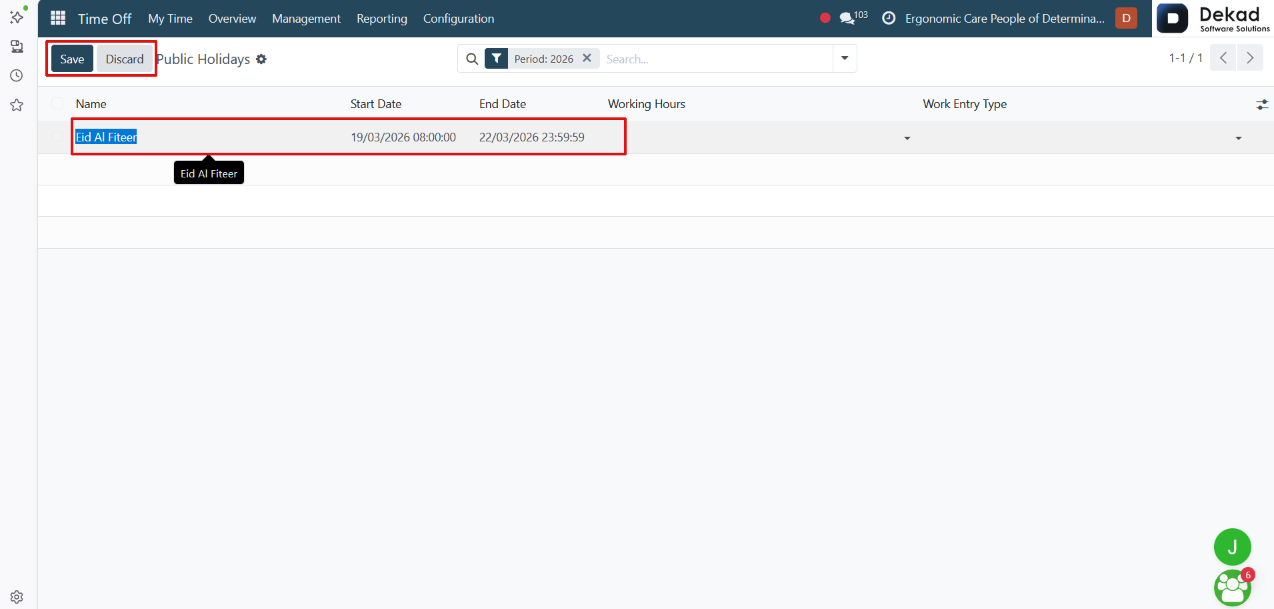The image size is (1274, 609).
Task: Expand the search options dropdown toggle
Action: coord(845,59)
